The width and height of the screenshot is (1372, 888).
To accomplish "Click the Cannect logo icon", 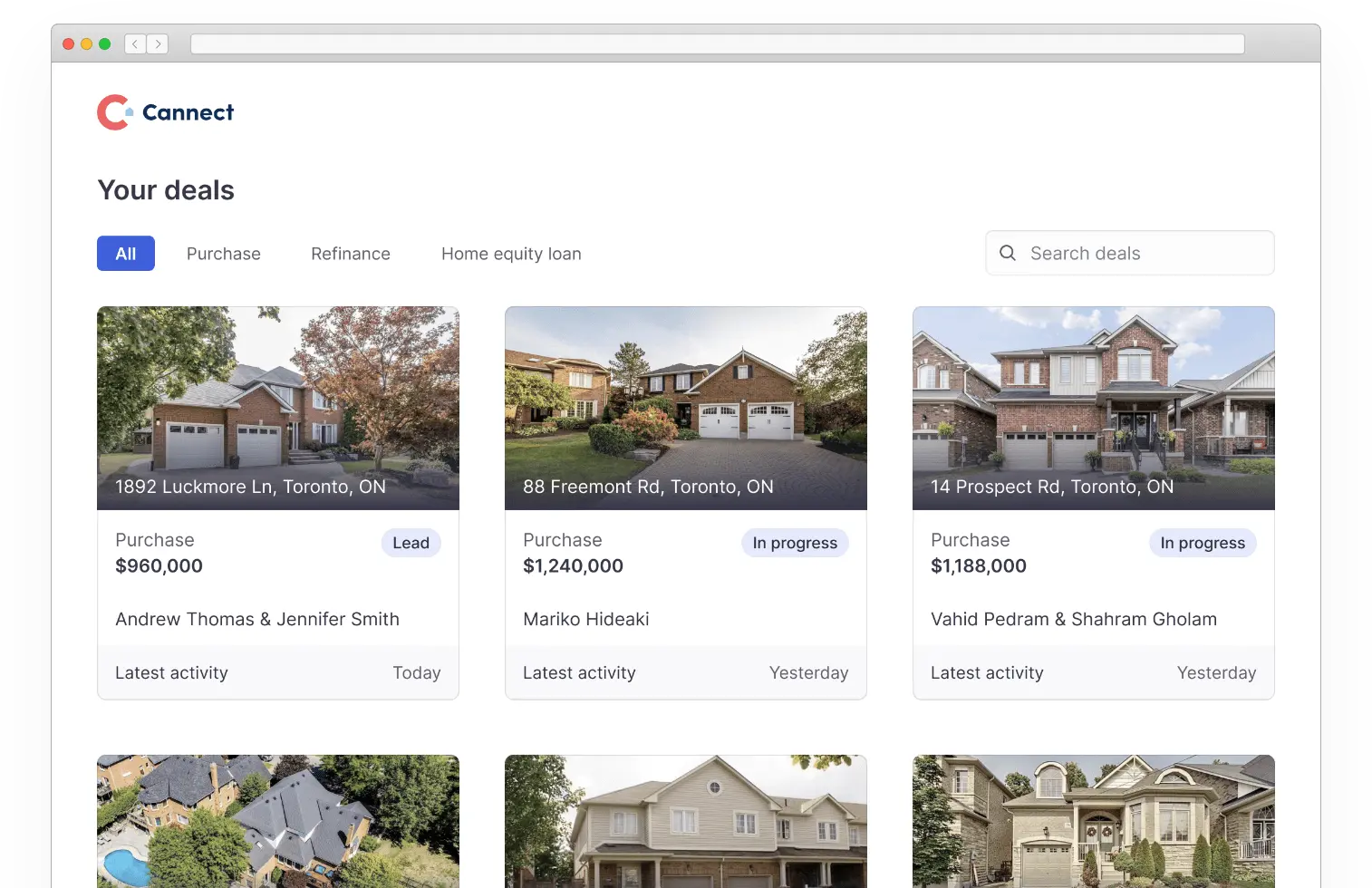I will click(x=115, y=112).
